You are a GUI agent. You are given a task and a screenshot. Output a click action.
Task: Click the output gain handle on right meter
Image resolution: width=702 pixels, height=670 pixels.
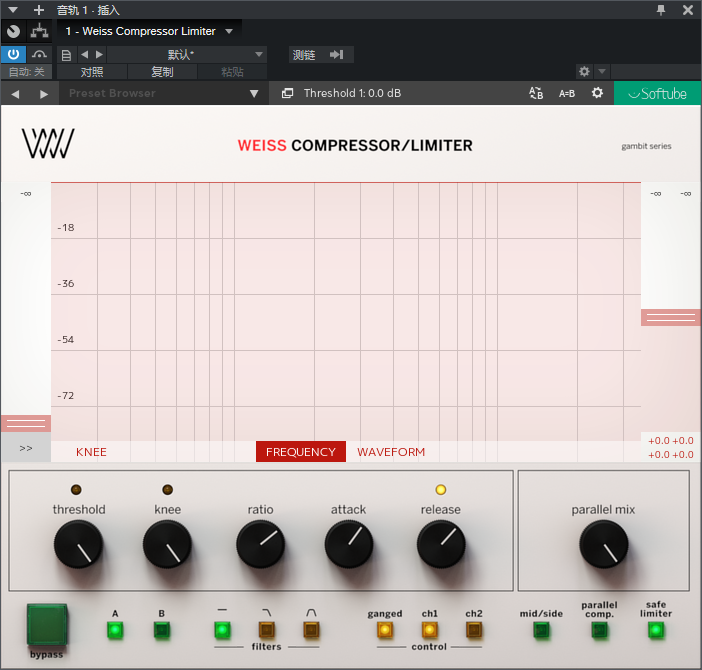pos(671,317)
